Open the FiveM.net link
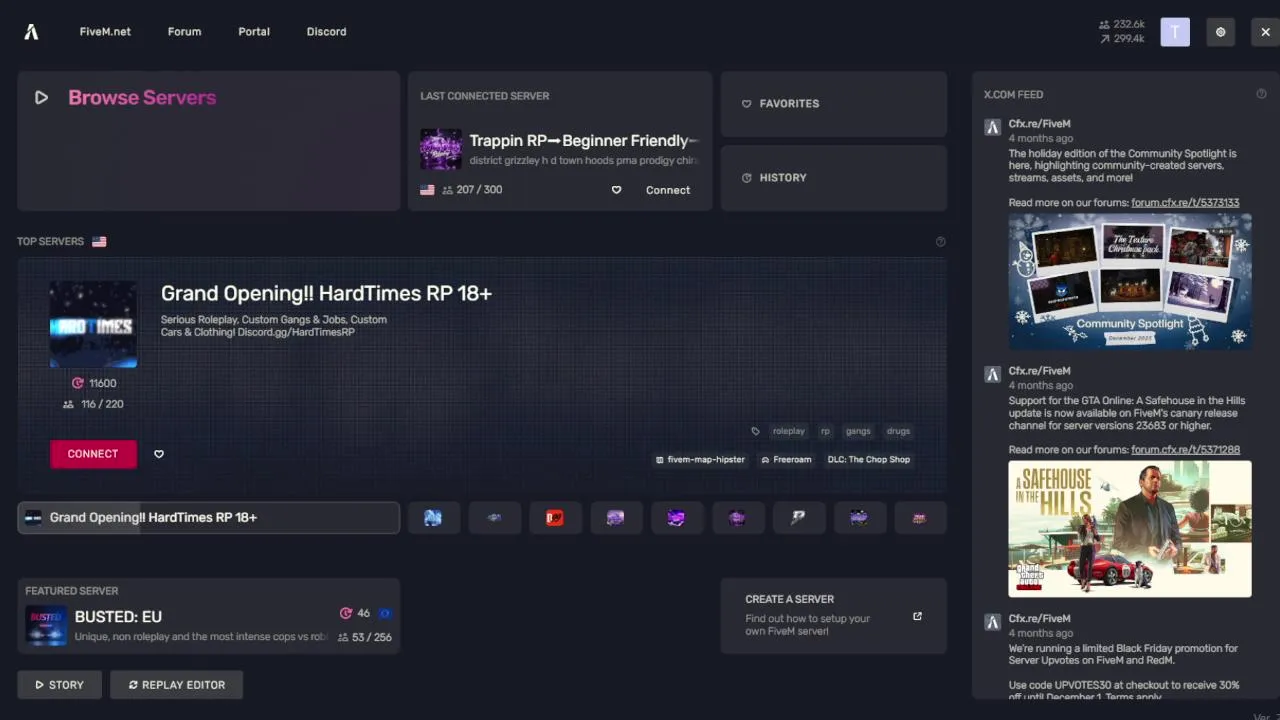This screenshot has height=720, width=1280. point(105,32)
